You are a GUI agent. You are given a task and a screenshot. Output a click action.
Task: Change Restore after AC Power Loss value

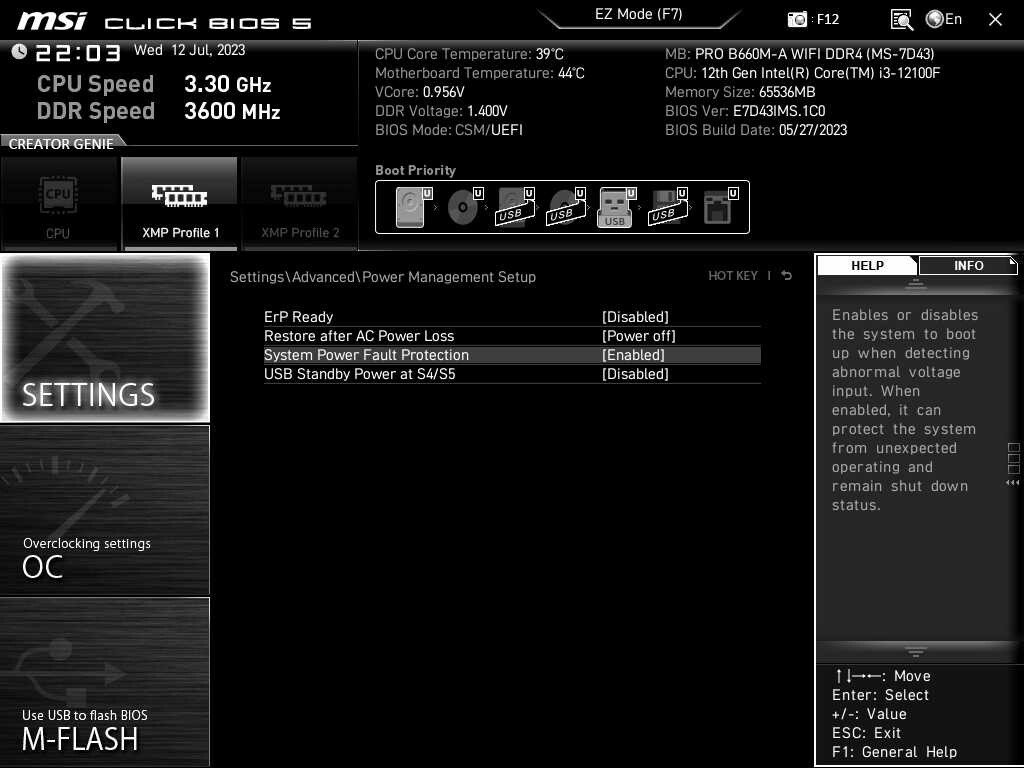click(639, 336)
